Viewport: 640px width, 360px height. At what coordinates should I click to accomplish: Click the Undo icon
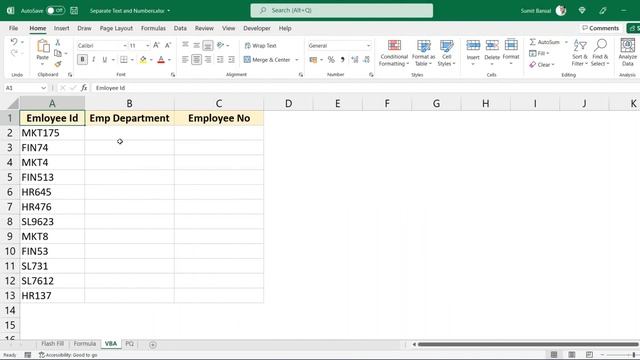click(x=13, y=42)
